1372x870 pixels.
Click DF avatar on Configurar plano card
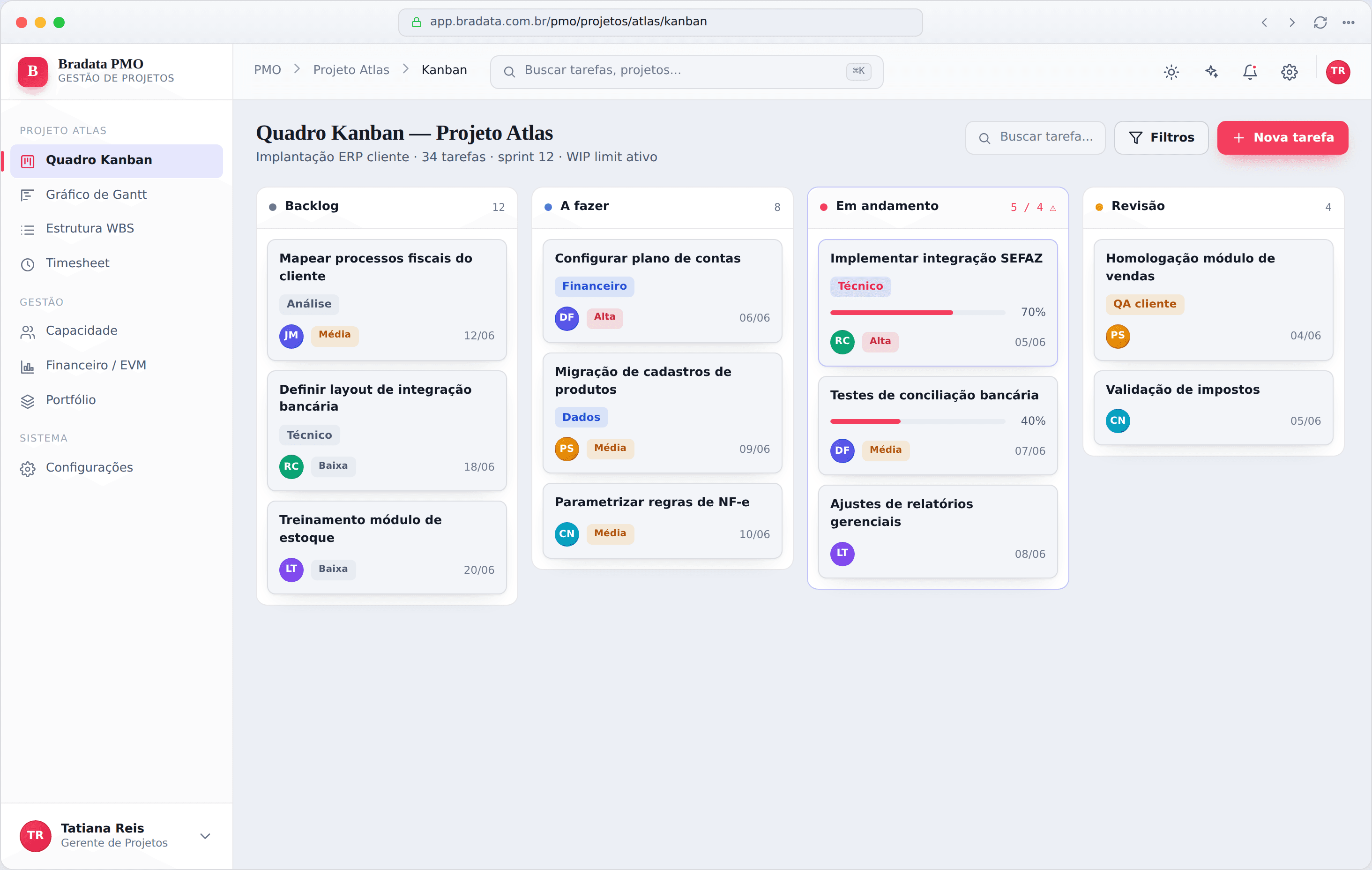(567, 318)
